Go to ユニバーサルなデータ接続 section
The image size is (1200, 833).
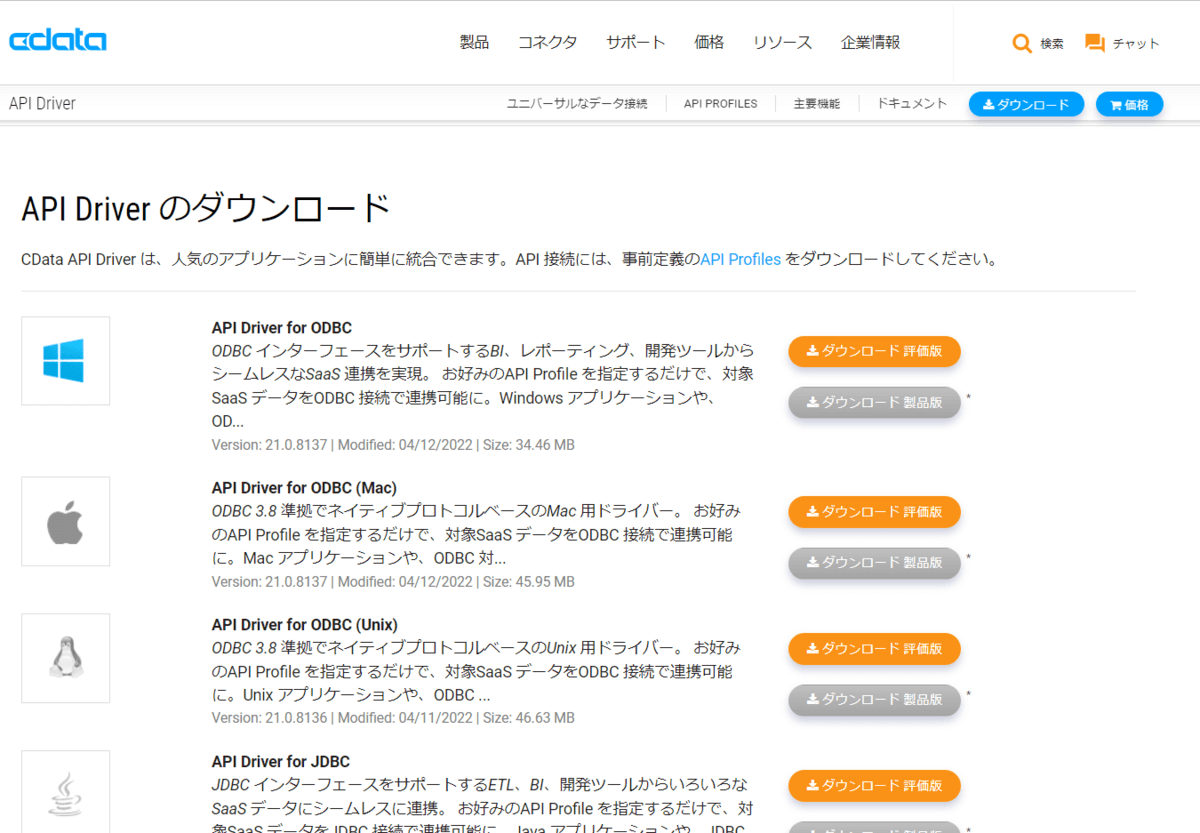pos(577,104)
